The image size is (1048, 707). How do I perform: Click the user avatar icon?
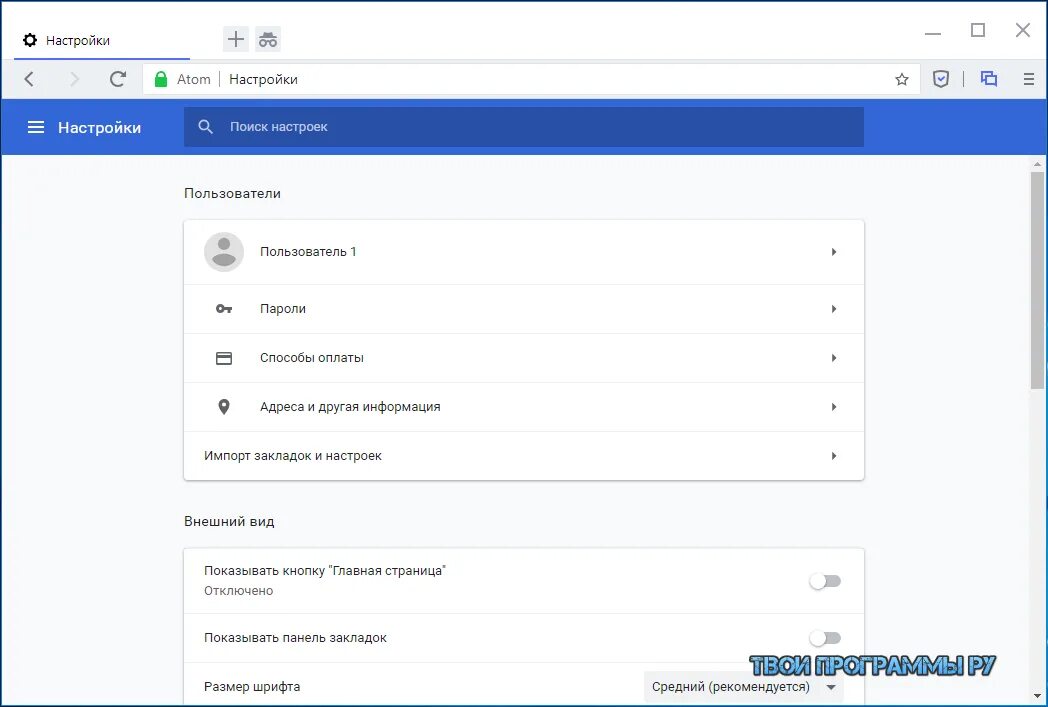[224, 252]
